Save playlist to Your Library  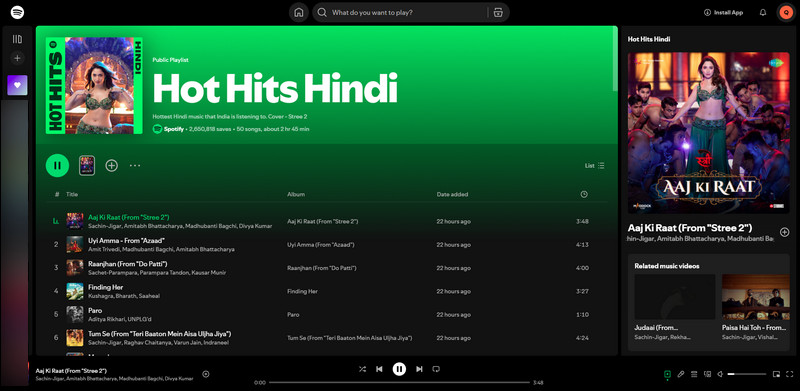click(x=111, y=165)
